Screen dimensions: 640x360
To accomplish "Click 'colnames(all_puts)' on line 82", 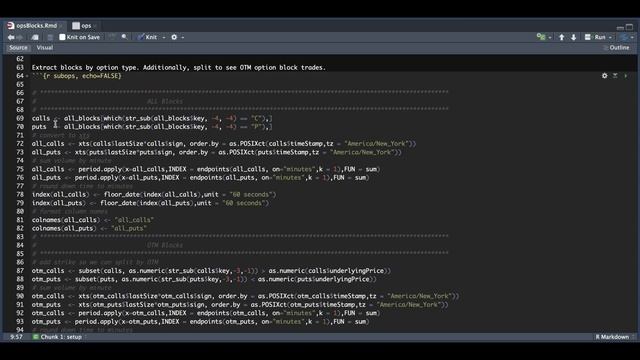I will pos(64,229).
